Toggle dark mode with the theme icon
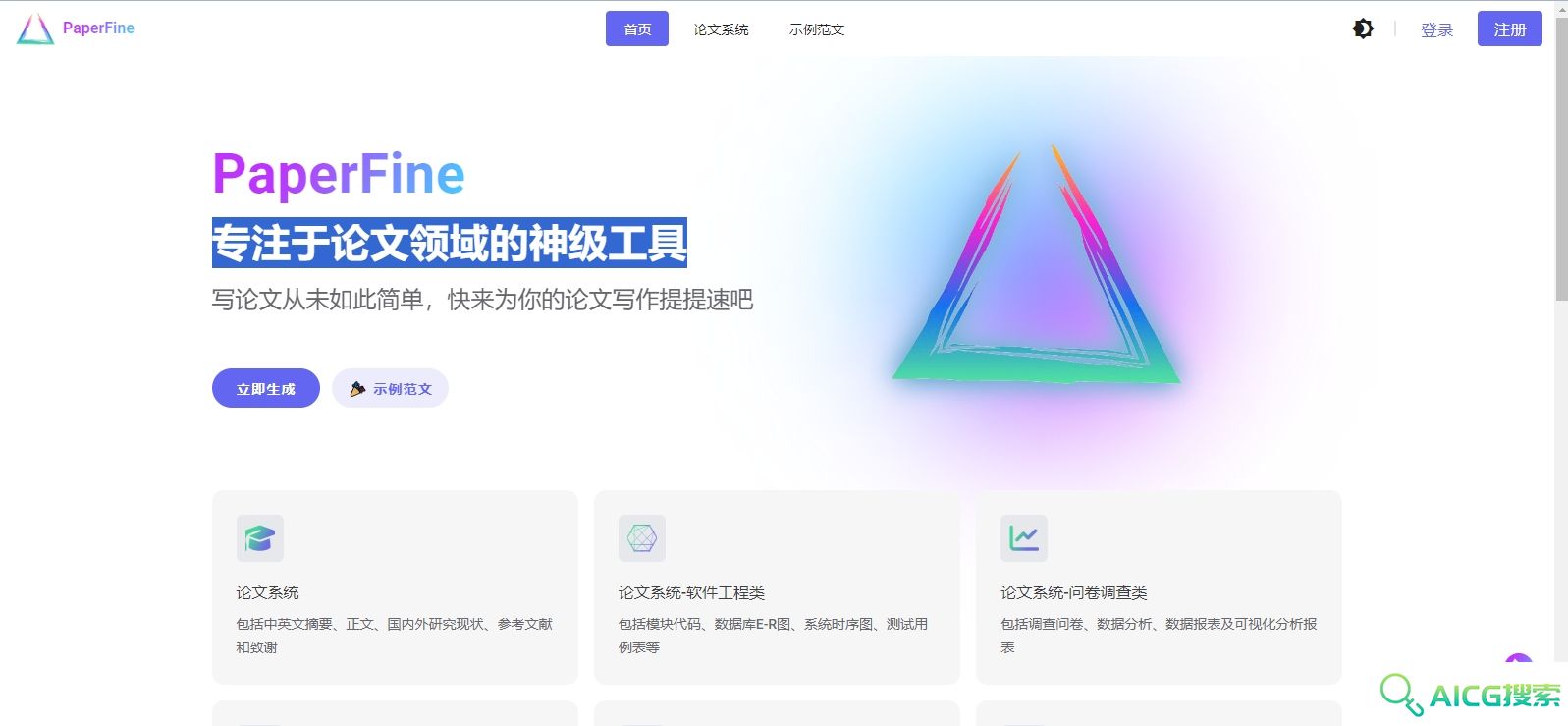The height and width of the screenshot is (726, 1568). (1363, 28)
